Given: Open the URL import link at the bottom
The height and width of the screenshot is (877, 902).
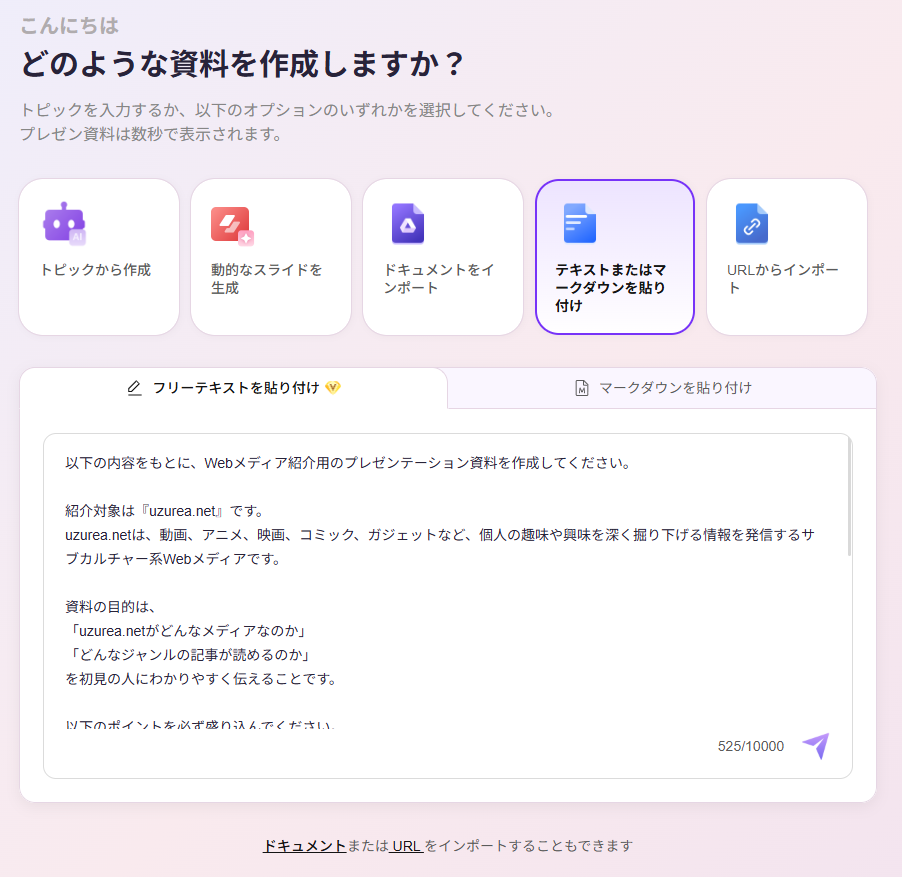Looking at the screenshot, I should coord(406,846).
